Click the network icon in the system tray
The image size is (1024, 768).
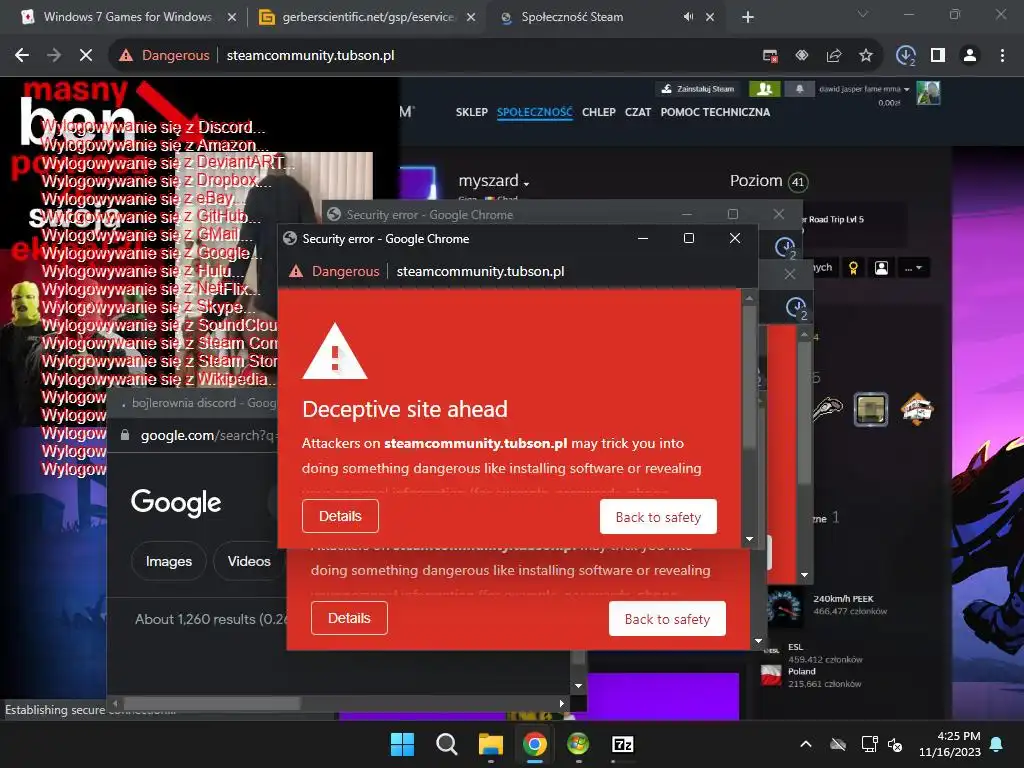point(869,744)
